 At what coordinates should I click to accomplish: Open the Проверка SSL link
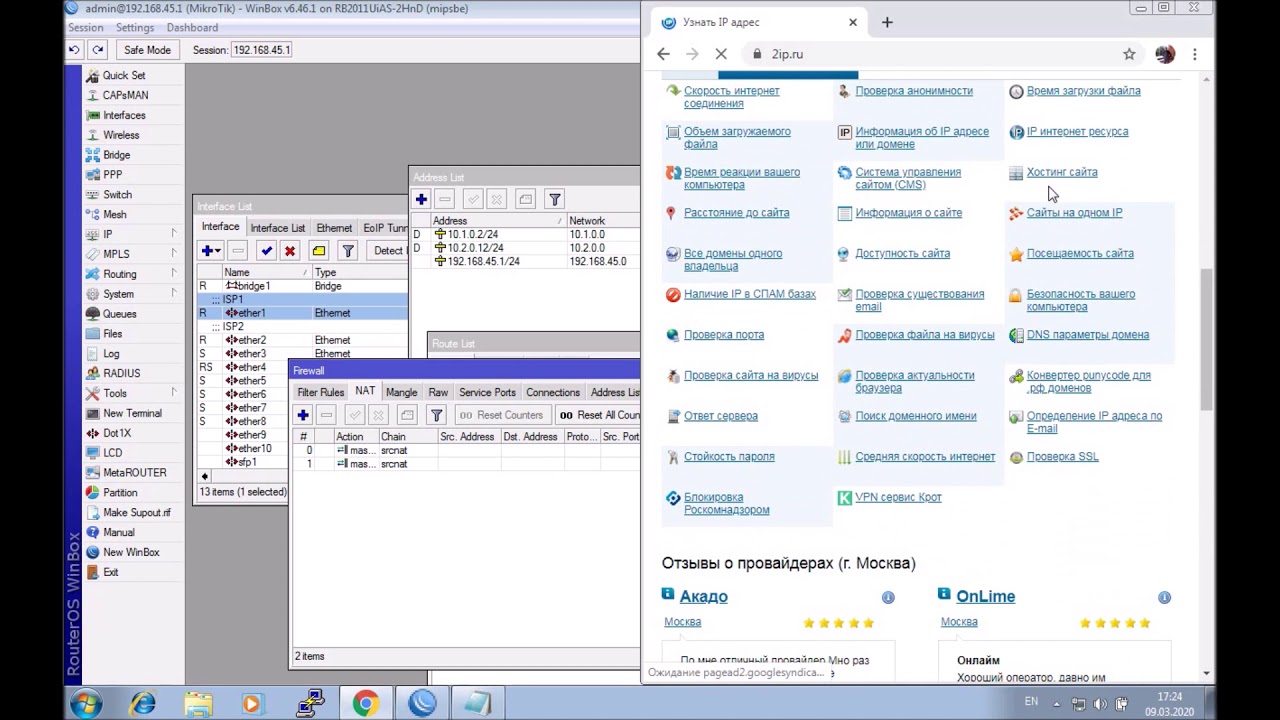(x=1062, y=457)
